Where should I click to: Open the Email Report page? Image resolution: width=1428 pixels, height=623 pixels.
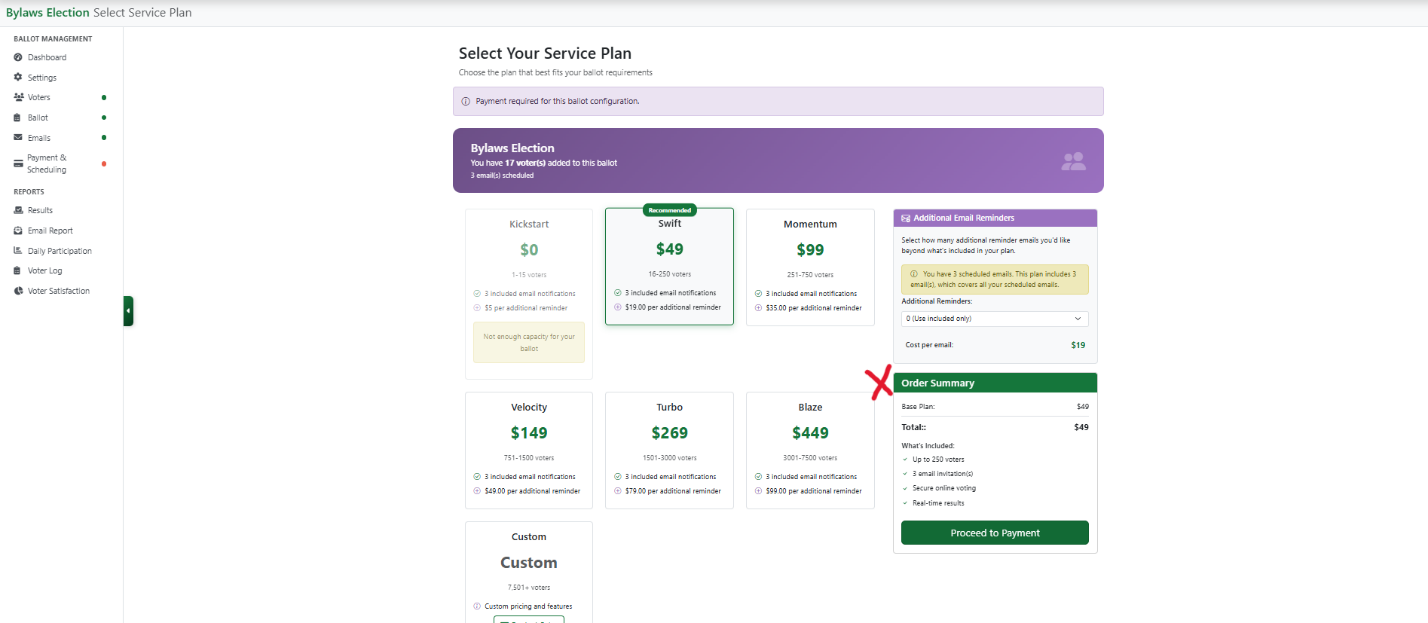(50, 231)
